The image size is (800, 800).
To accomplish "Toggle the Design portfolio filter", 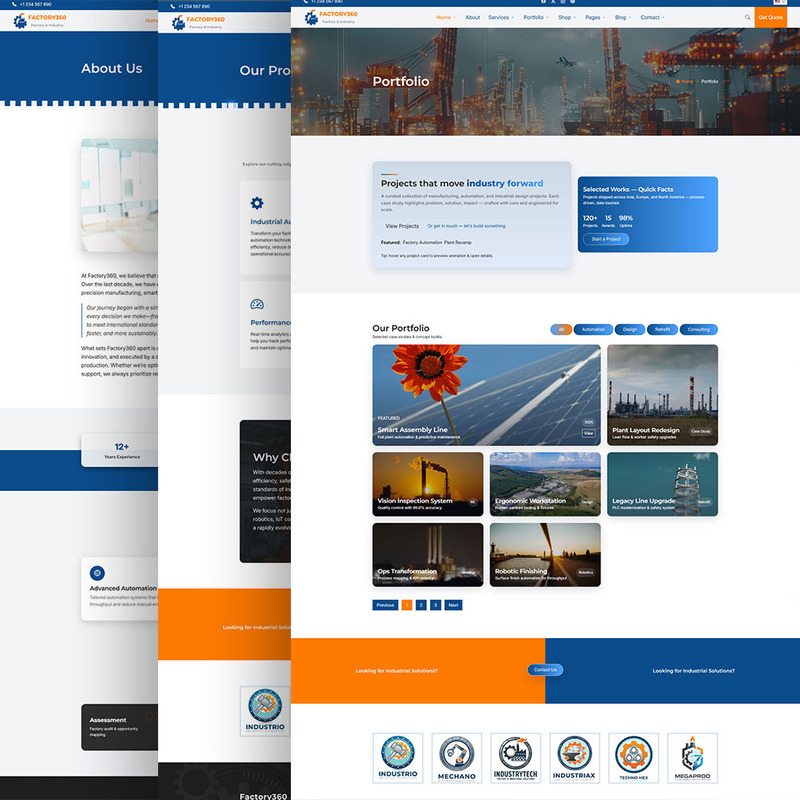I will [x=630, y=329].
